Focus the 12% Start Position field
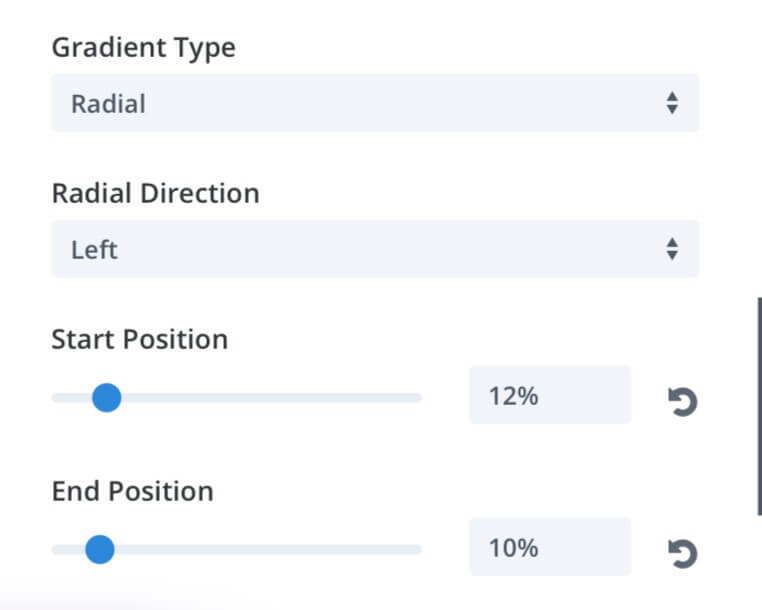Viewport: 762px width, 610px height. point(550,395)
